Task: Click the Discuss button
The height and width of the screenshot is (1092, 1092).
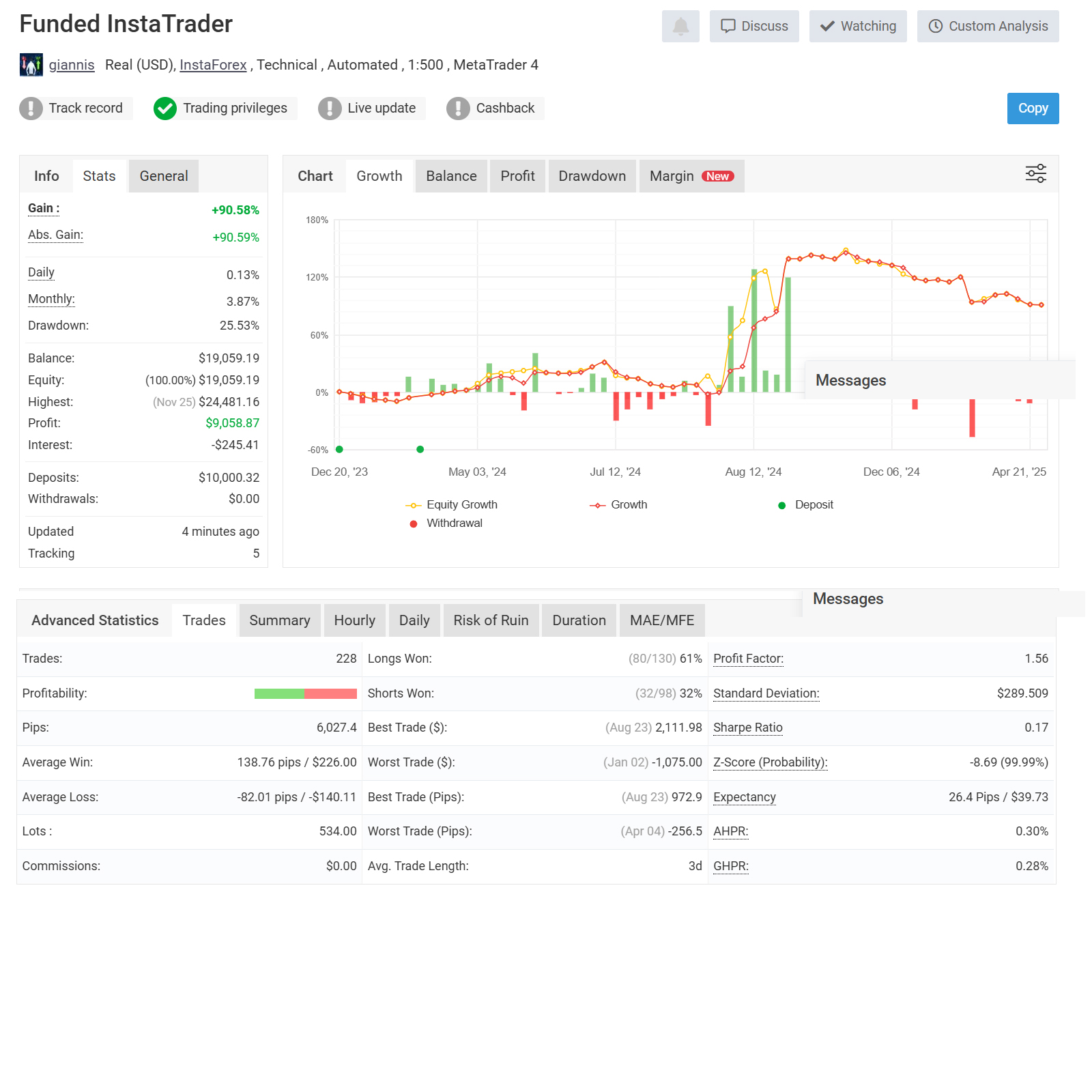Action: (754, 27)
